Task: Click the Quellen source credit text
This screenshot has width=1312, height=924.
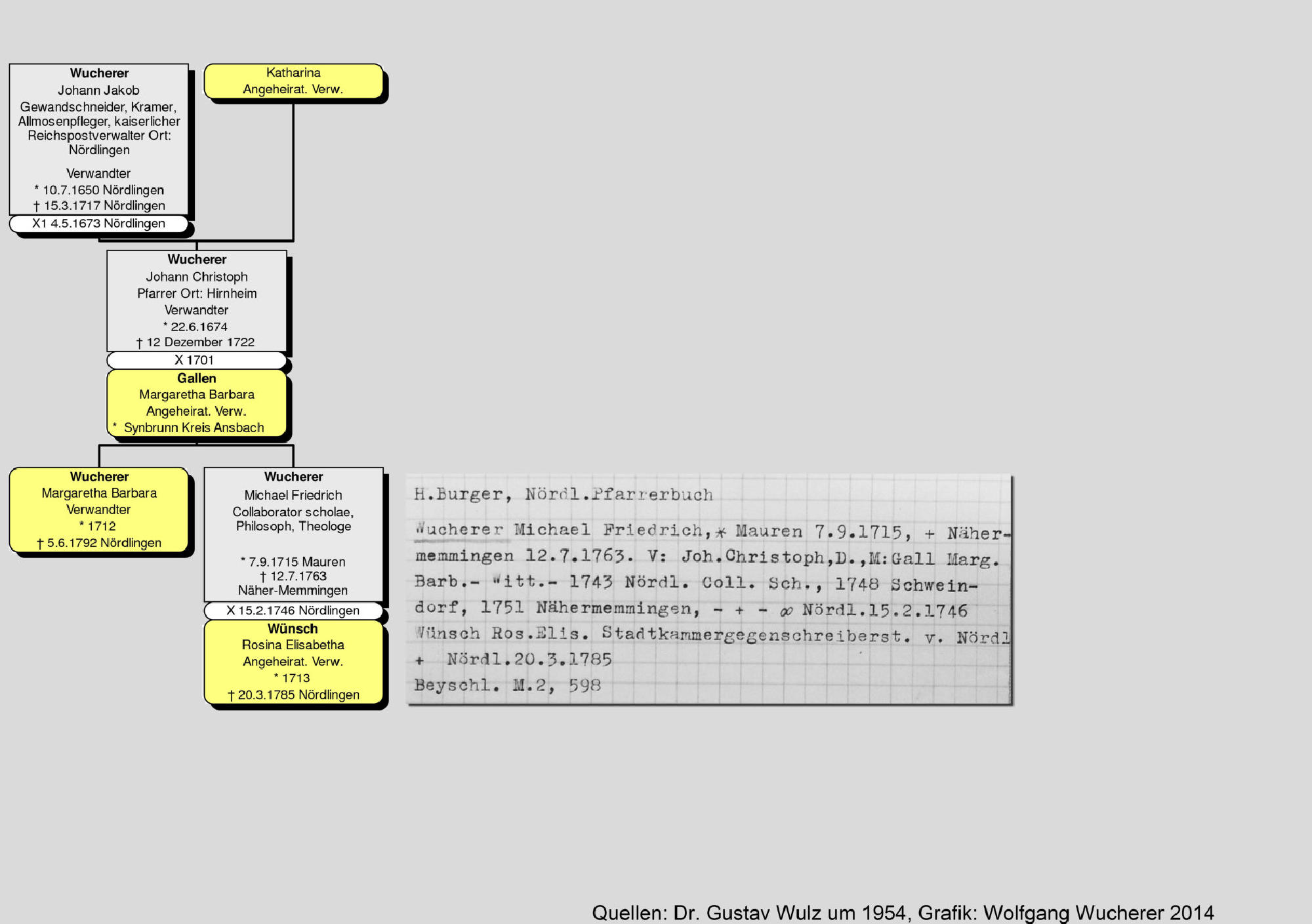Action: 902,912
